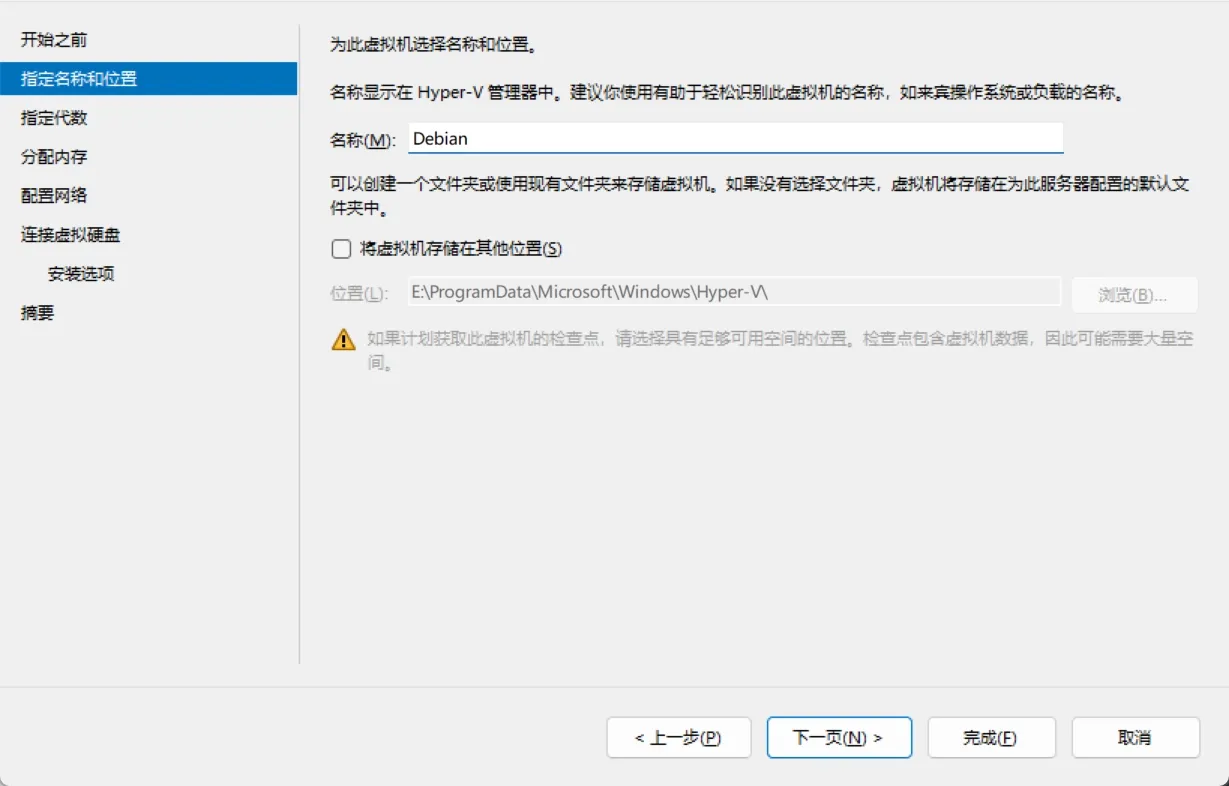
Task: Click the 位置 path field showing E:\ProgramData
Action: [734, 292]
